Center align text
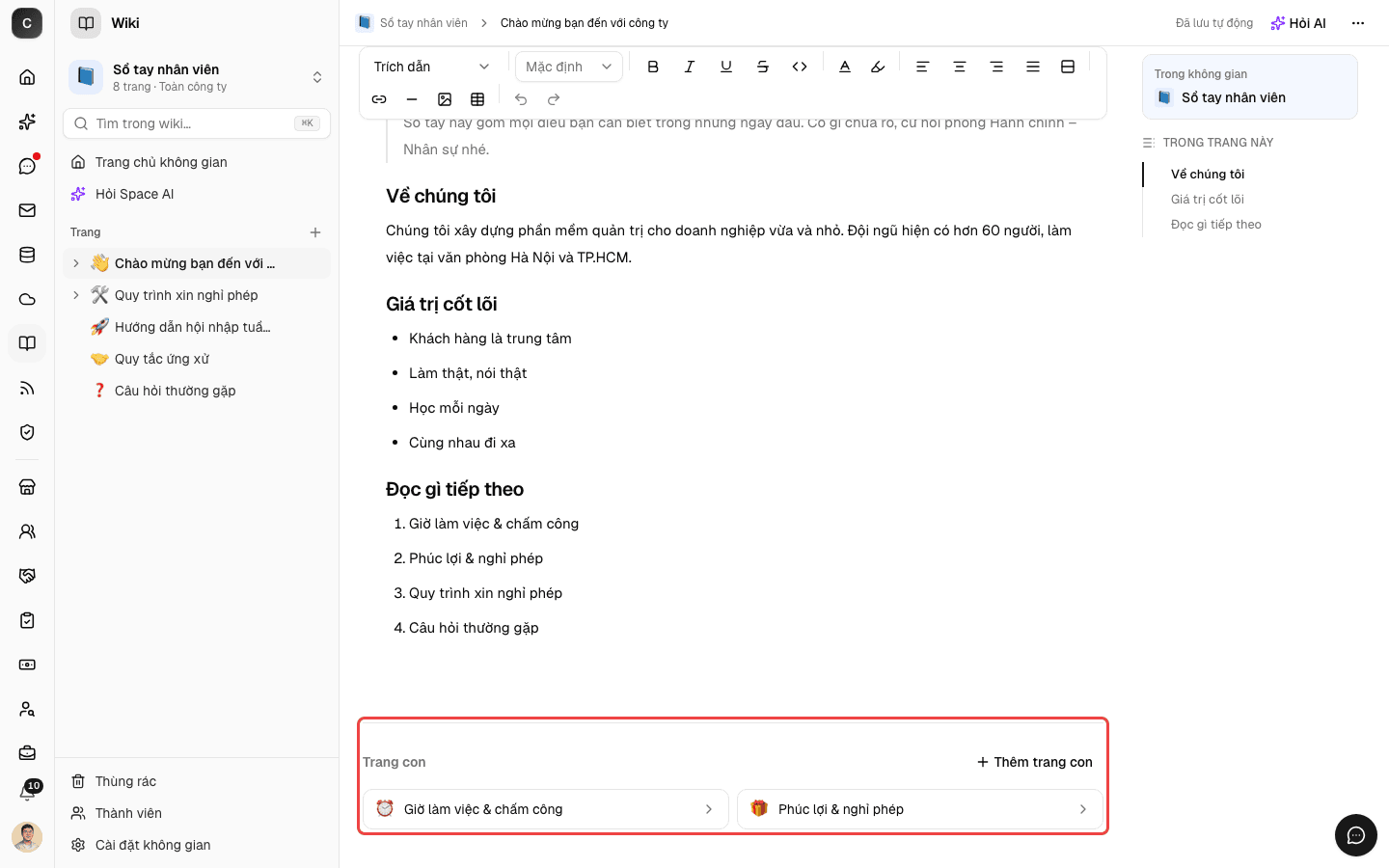This screenshot has height=868, width=1389. coord(960,67)
